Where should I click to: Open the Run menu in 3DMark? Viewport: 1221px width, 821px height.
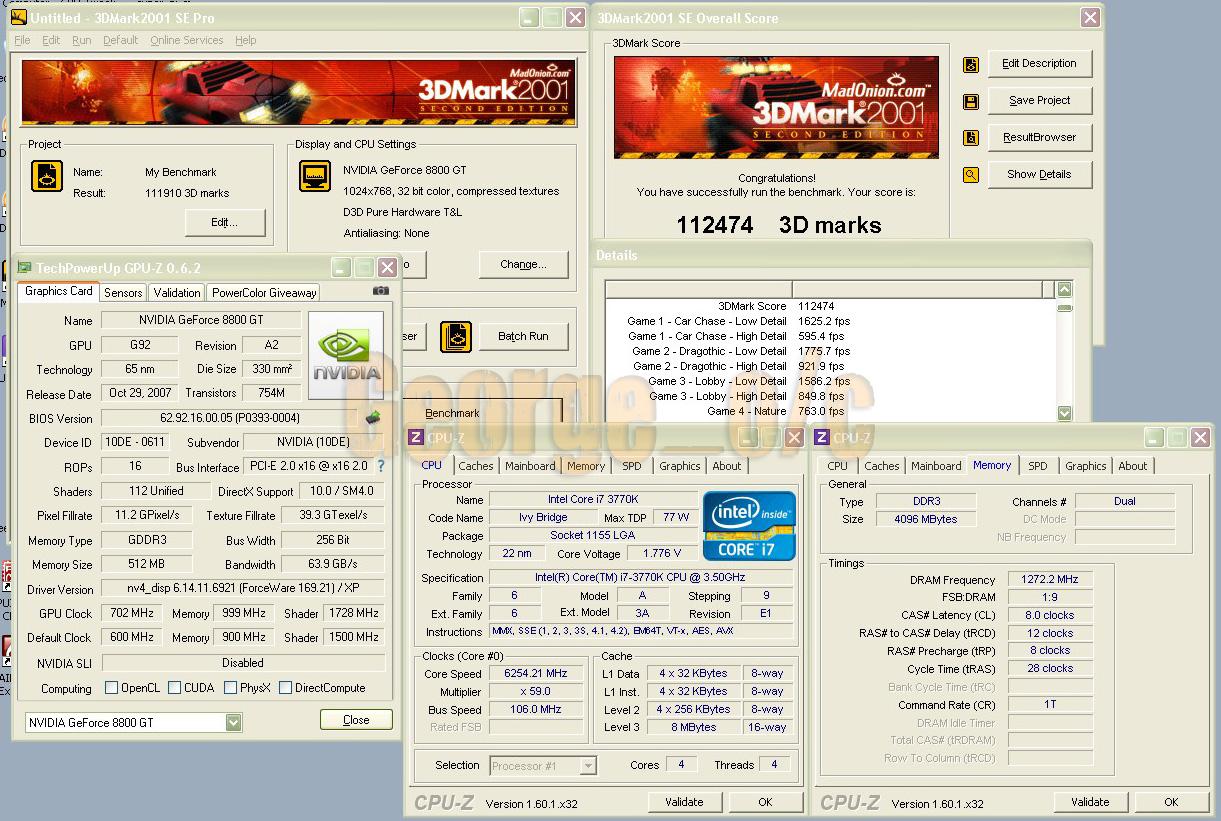(82, 40)
